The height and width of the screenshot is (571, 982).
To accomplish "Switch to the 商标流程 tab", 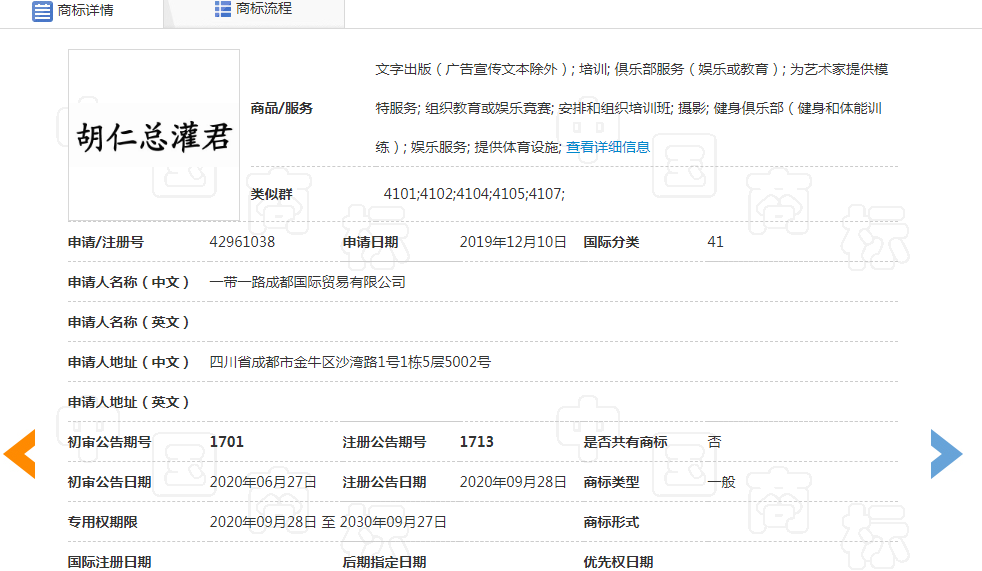I will [x=254, y=10].
